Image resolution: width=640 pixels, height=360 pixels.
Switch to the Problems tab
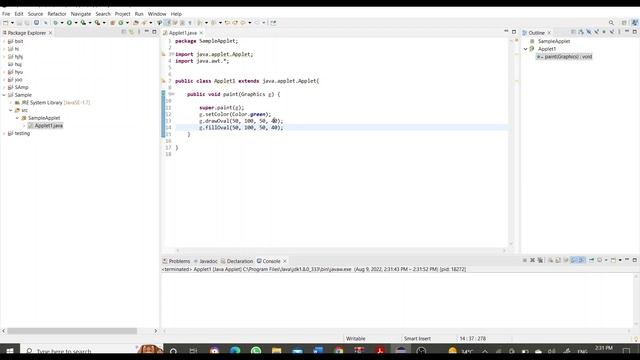pyautogui.click(x=176, y=261)
